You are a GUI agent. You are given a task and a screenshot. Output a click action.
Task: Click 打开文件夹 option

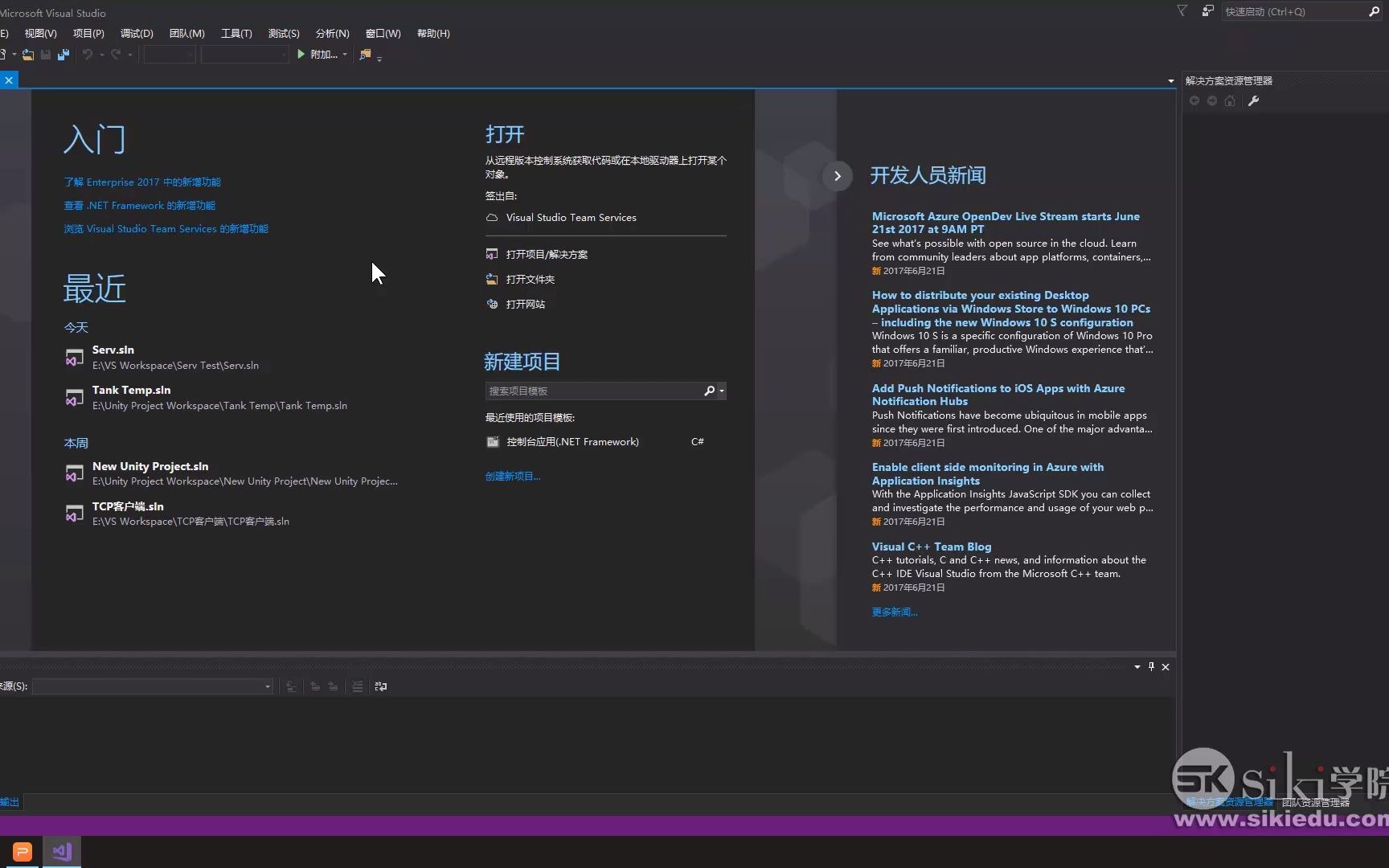(520, 280)
